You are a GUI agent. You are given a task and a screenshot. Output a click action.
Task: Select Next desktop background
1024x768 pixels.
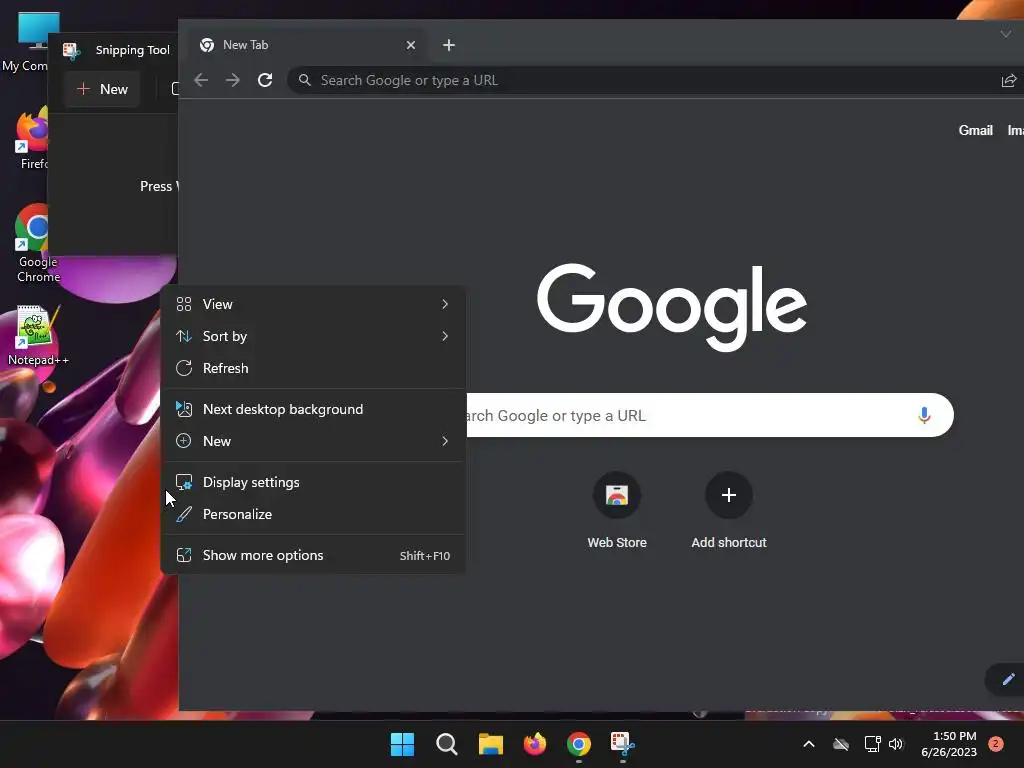point(313,409)
